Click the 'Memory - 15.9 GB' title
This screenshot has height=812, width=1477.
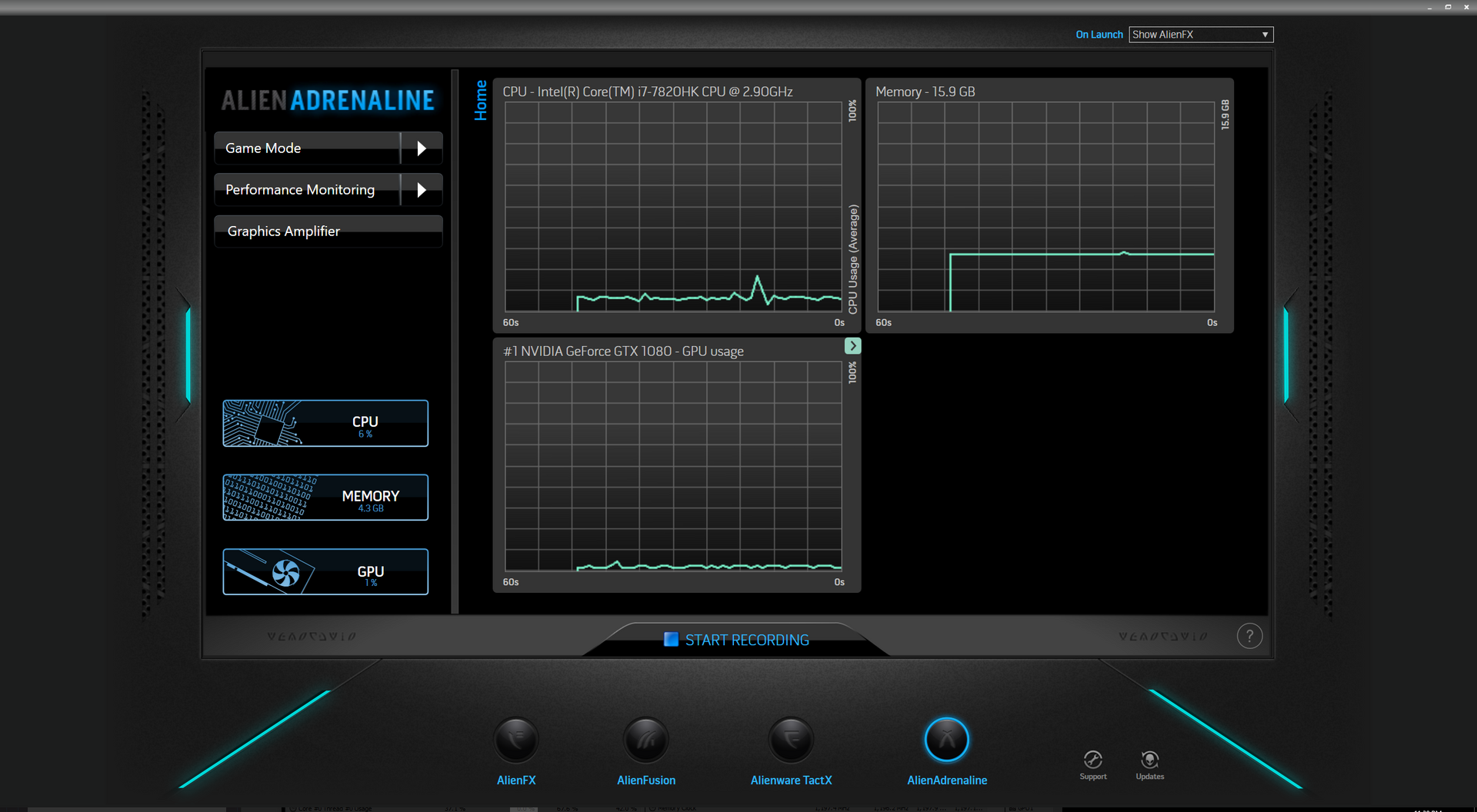pyautogui.click(x=925, y=92)
